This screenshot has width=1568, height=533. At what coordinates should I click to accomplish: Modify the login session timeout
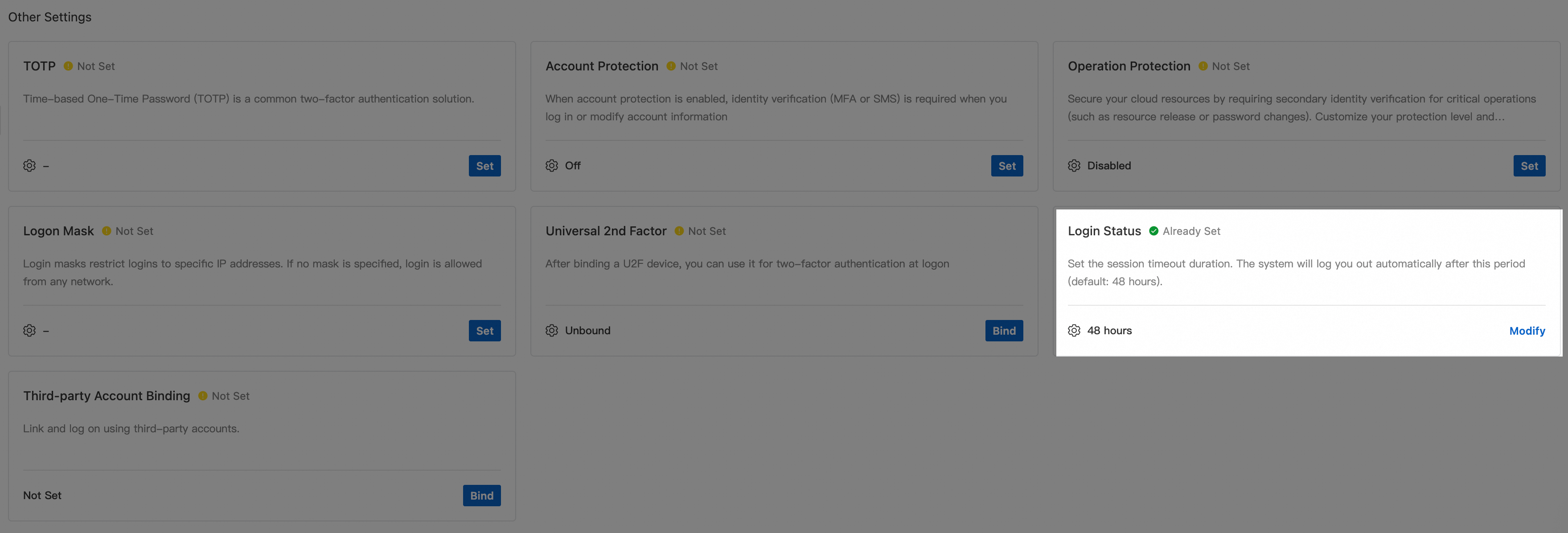[1527, 330]
